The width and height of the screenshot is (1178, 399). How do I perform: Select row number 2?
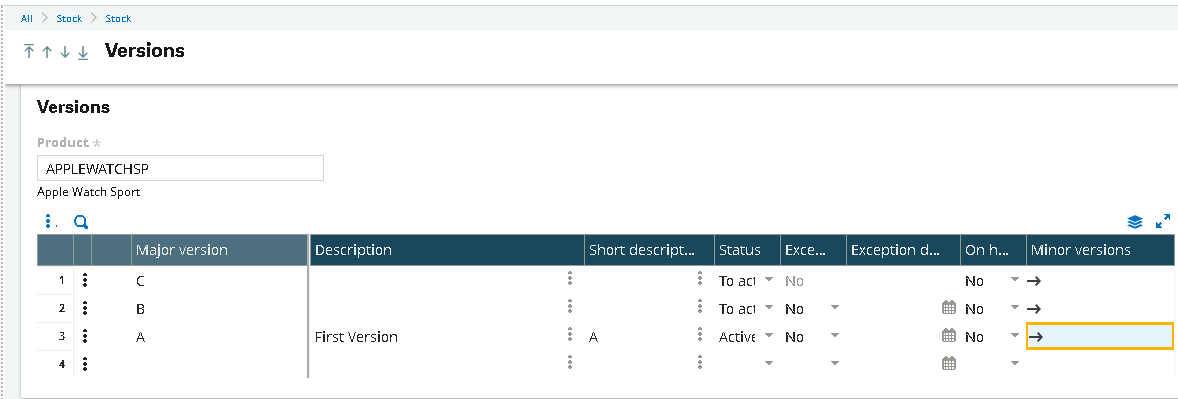click(56, 308)
